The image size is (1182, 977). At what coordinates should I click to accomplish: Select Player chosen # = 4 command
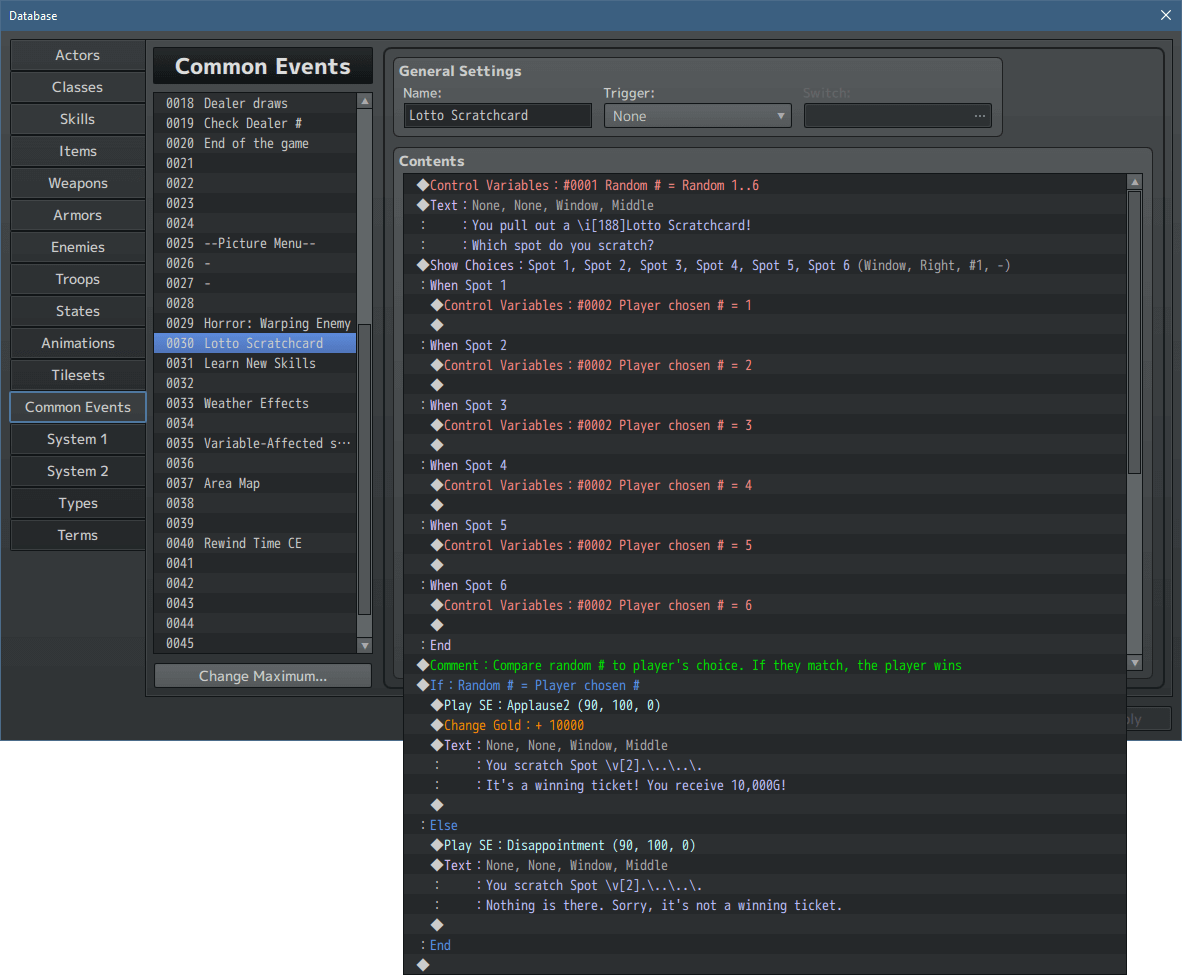(x=764, y=485)
